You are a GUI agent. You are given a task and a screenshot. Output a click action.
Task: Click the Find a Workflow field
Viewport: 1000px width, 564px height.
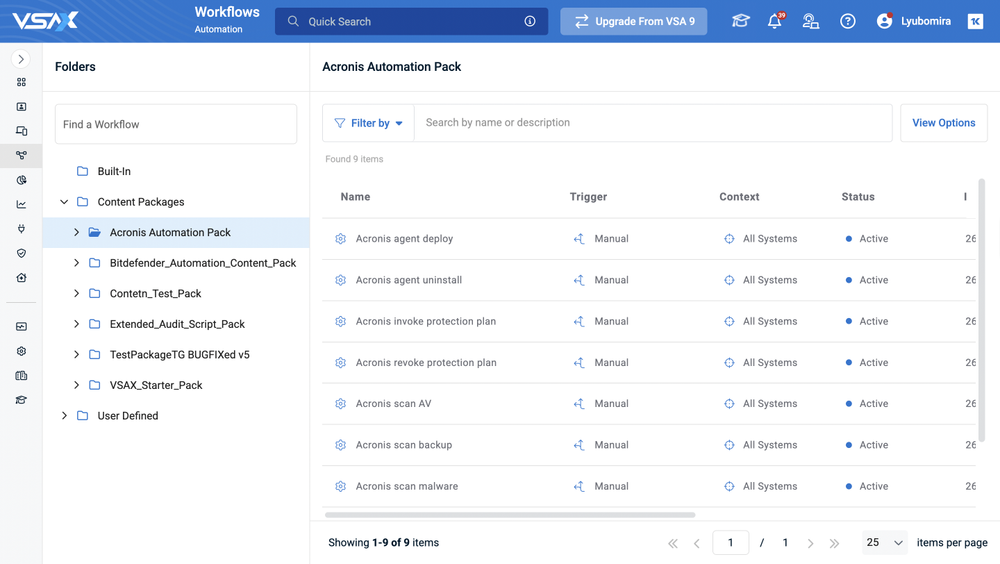pos(176,124)
